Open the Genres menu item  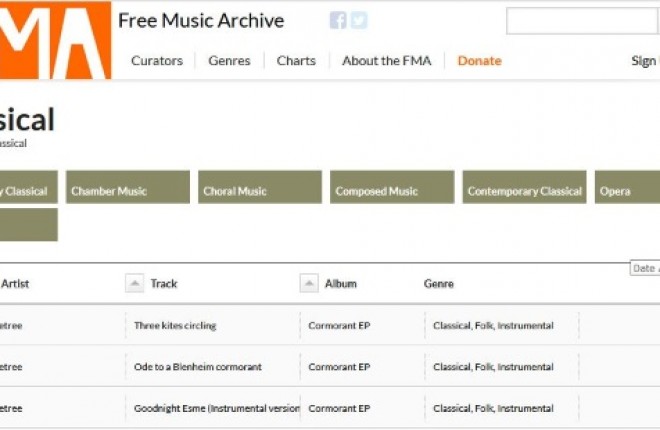pyautogui.click(x=229, y=61)
